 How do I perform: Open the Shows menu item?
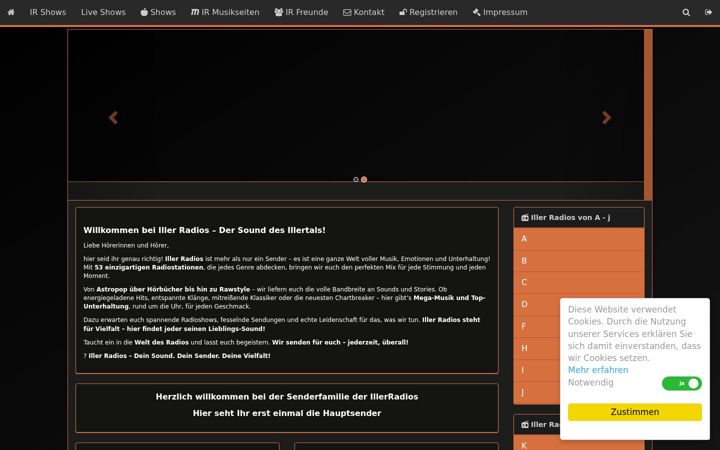point(158,12)
